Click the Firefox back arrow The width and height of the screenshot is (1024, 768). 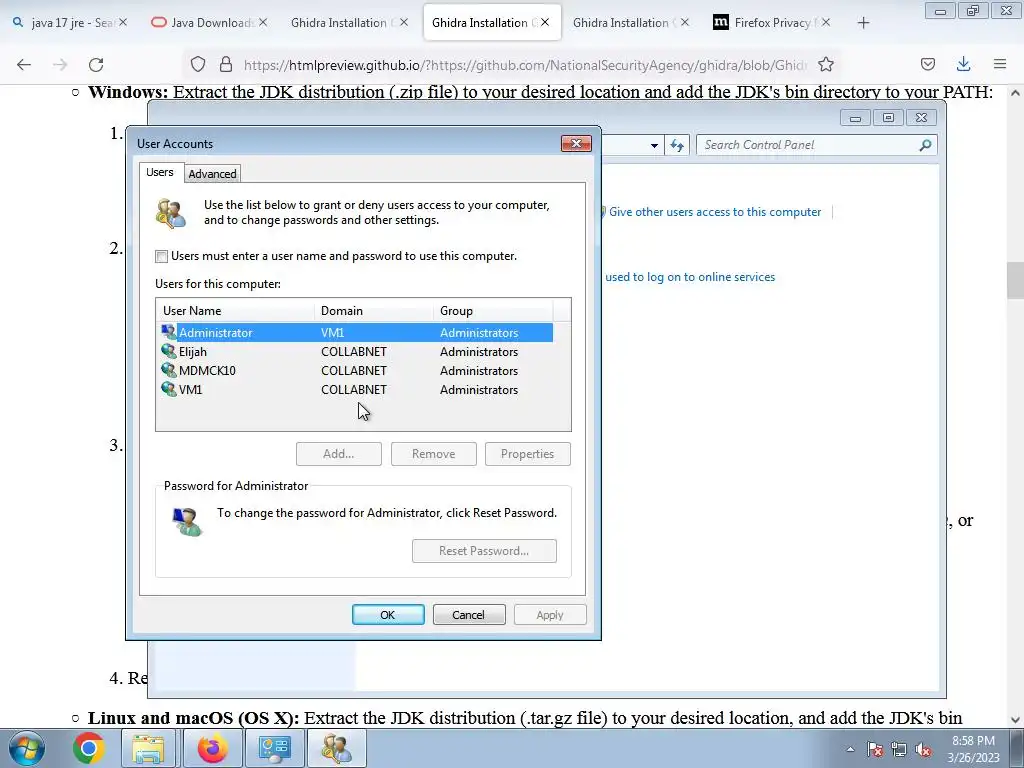(x=24, y=64)
